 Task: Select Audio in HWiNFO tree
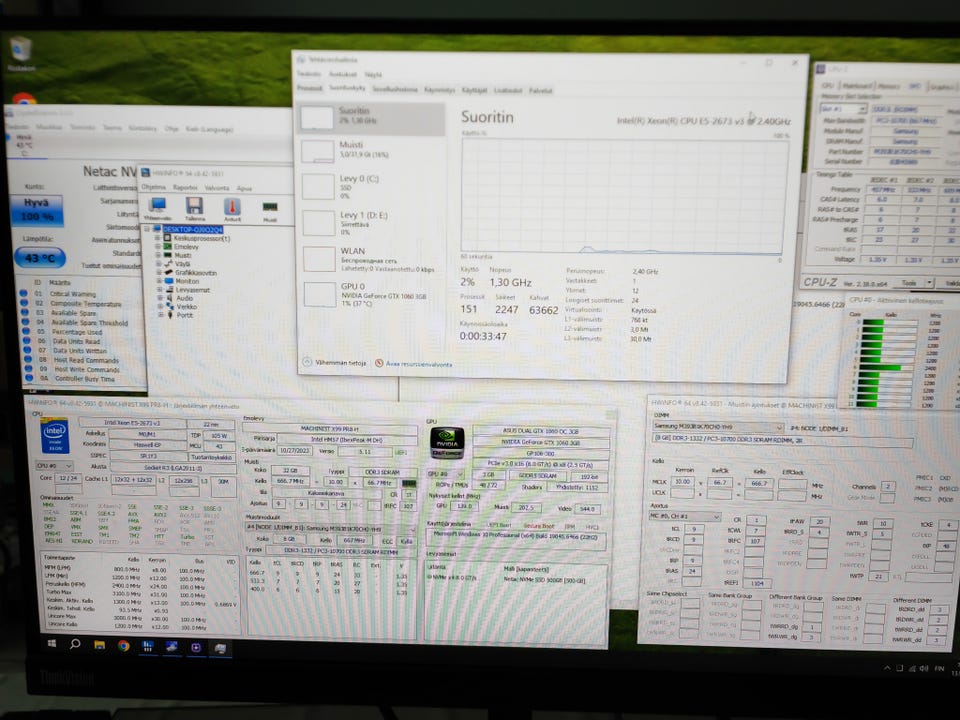tap(184, 298)
